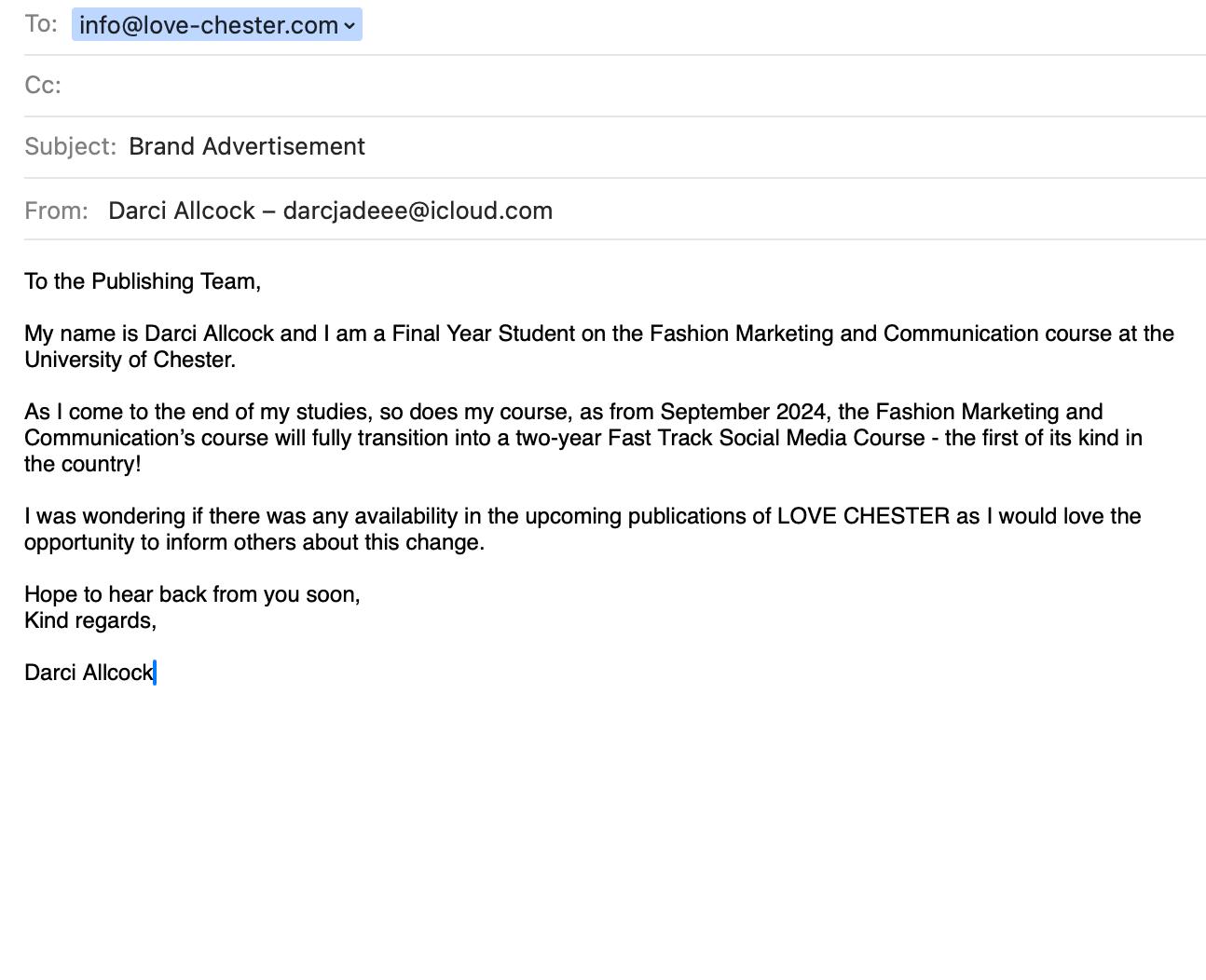
Task: Click the 'Cc:' field label
Action: coord(43,86)
